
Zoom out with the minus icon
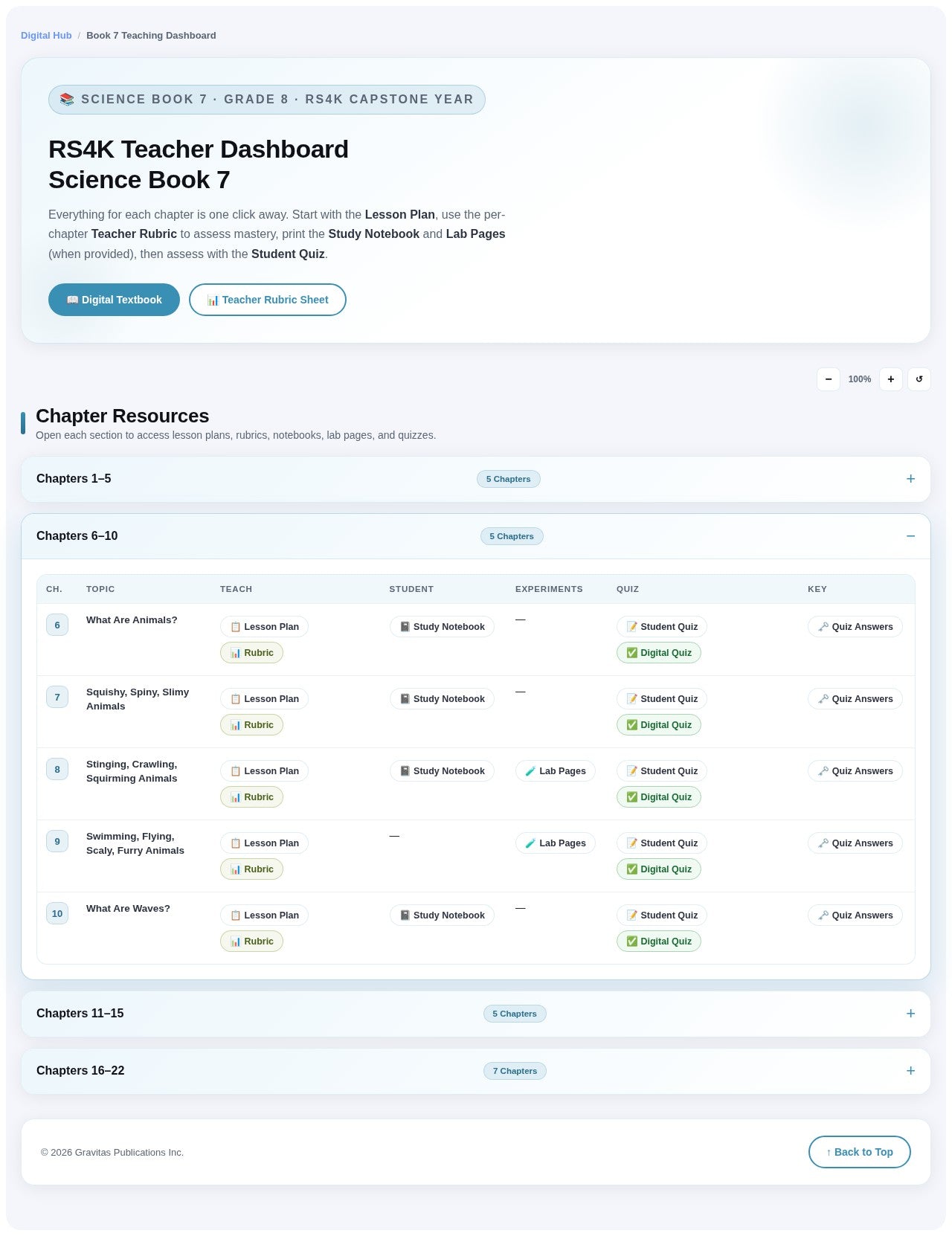(829, 379)
